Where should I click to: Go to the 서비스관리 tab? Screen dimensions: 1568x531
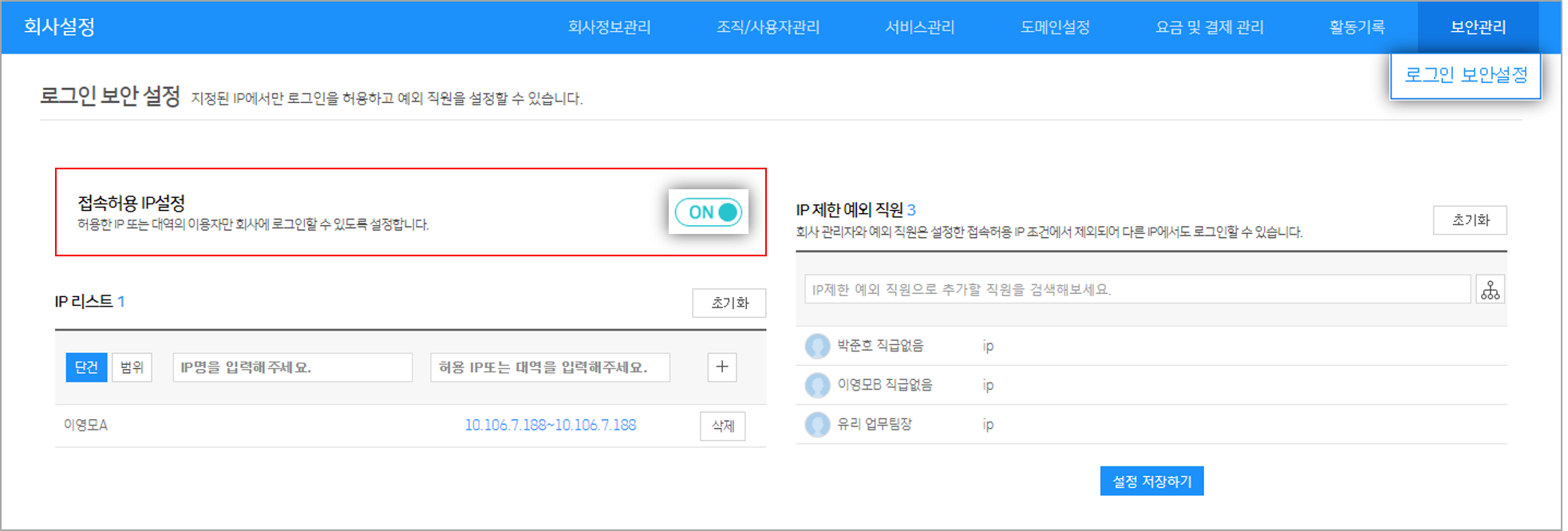[x=919, y=27]
